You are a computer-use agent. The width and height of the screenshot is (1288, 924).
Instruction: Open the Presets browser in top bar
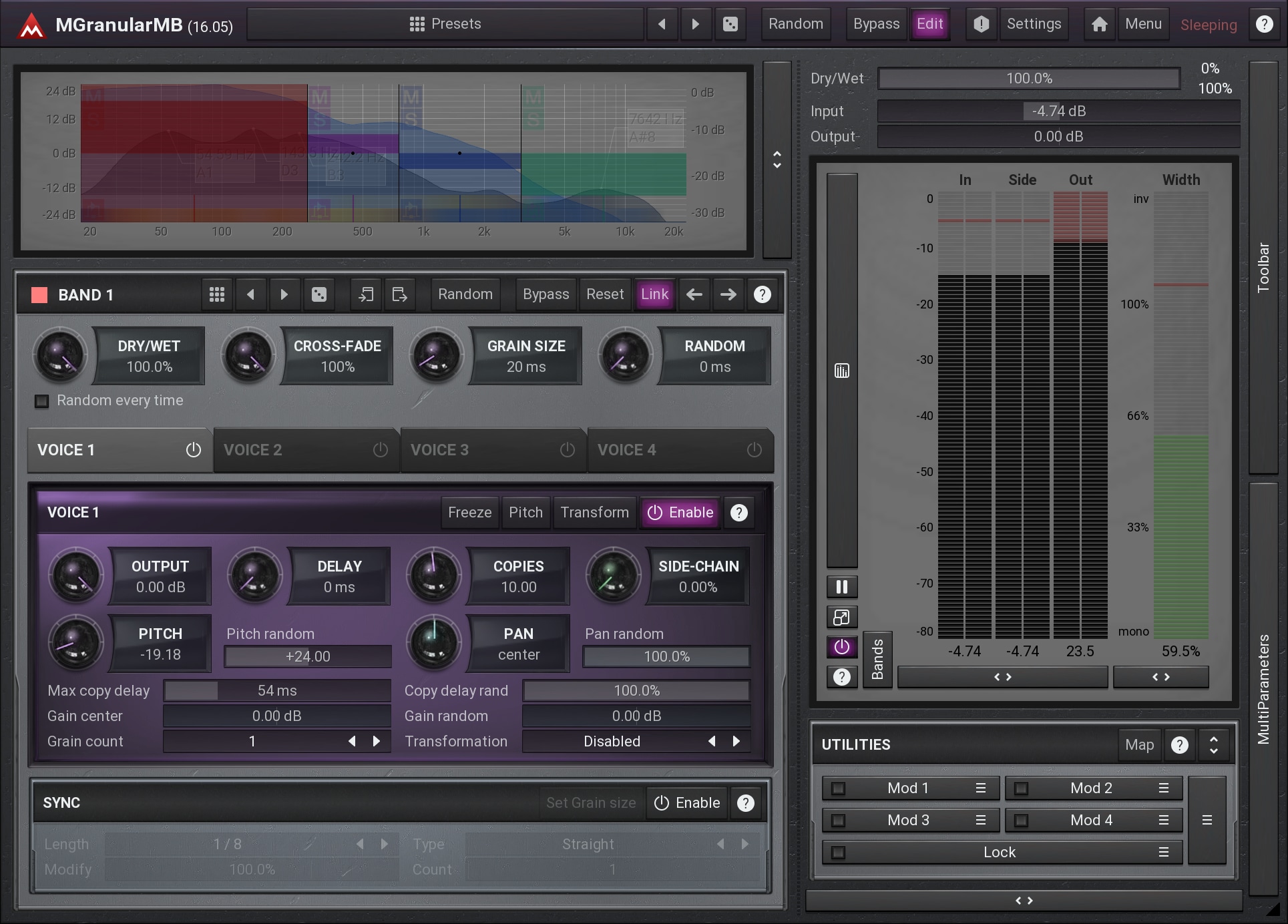pyautogui.click(x=445, y=24)
